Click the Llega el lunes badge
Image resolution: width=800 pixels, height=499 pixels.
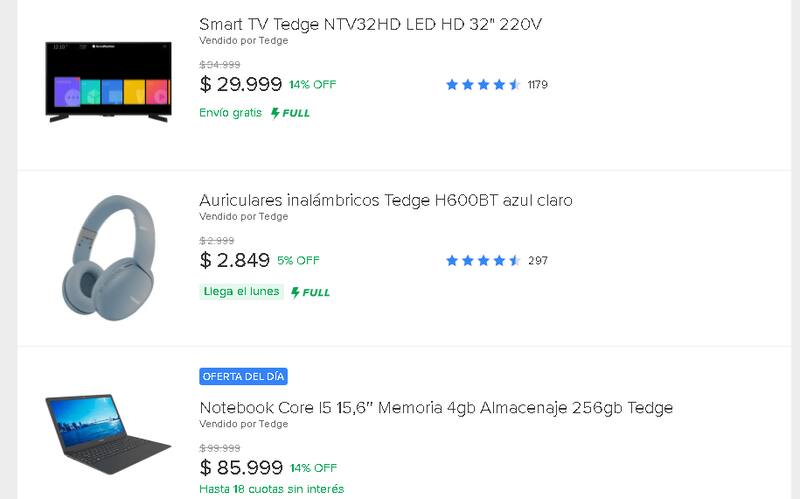tap(241, 292)
